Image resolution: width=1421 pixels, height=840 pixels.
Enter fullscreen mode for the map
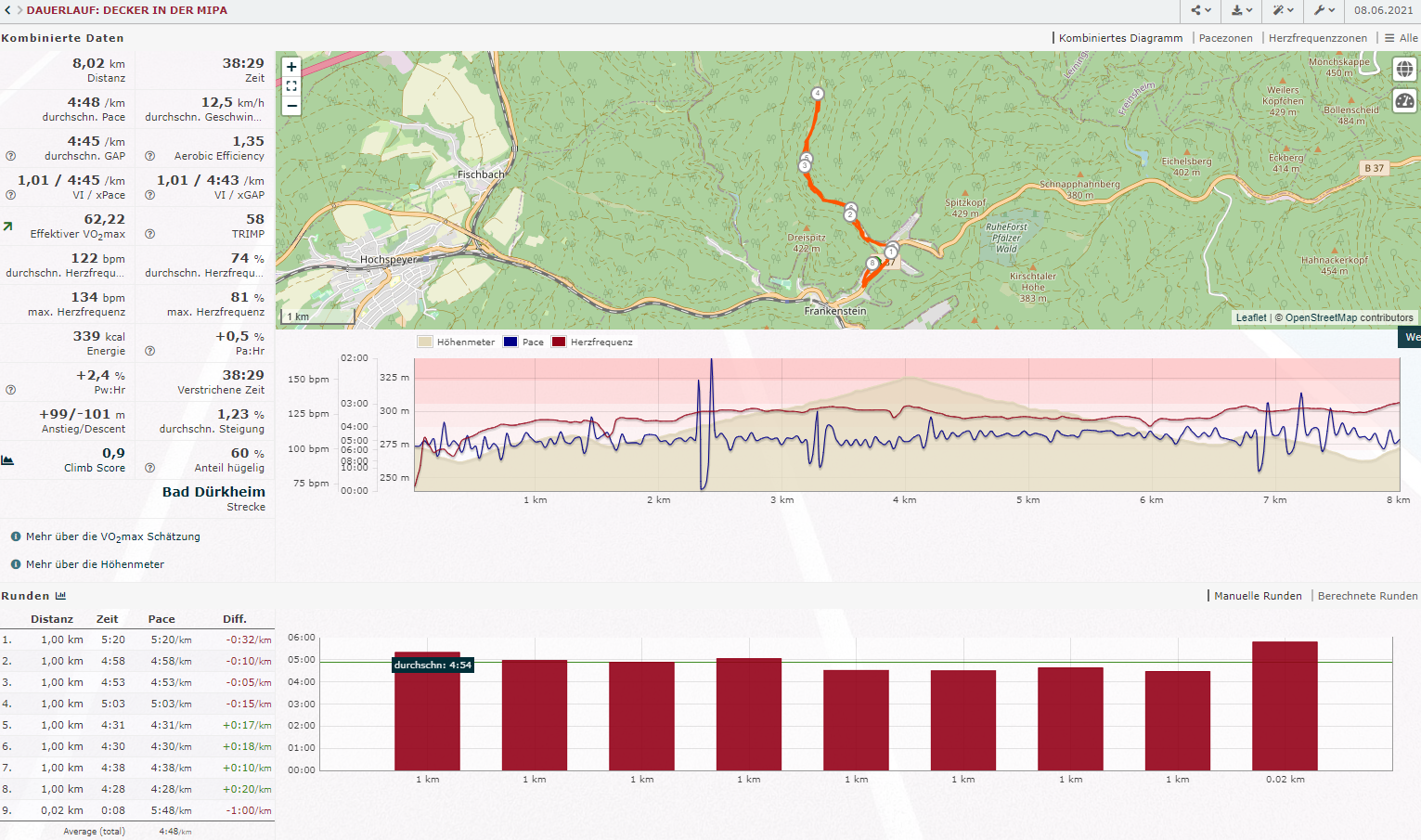(x=291, y=86)
